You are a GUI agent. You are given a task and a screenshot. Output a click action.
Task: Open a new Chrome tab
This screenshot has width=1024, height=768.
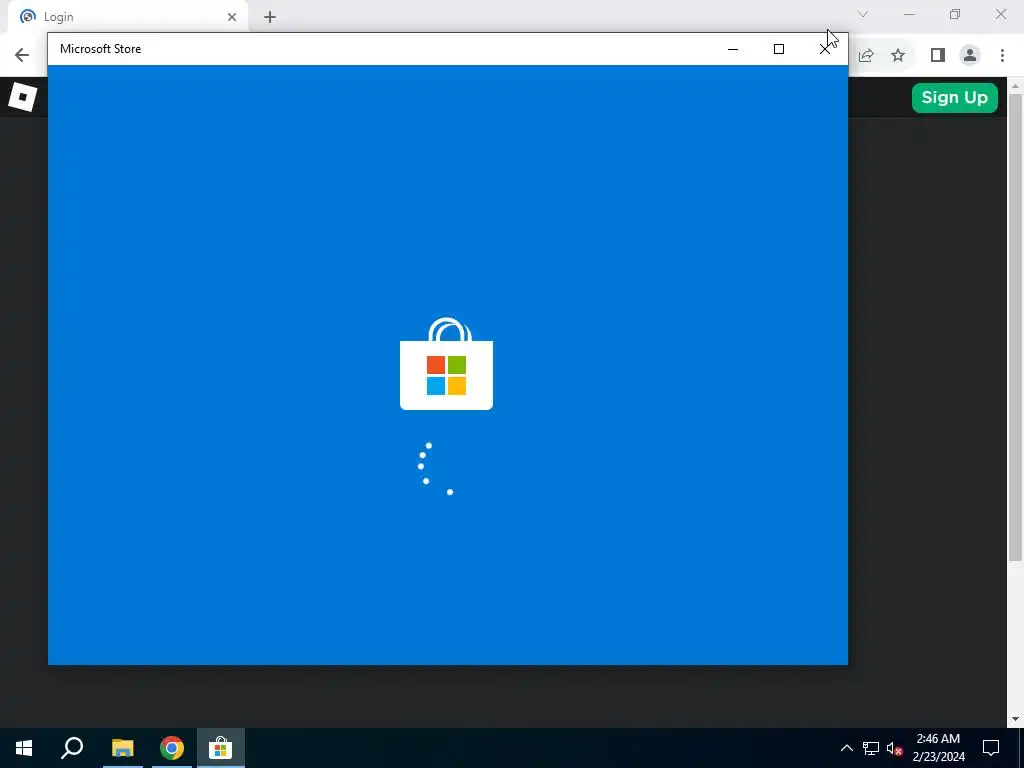point(270,17)
